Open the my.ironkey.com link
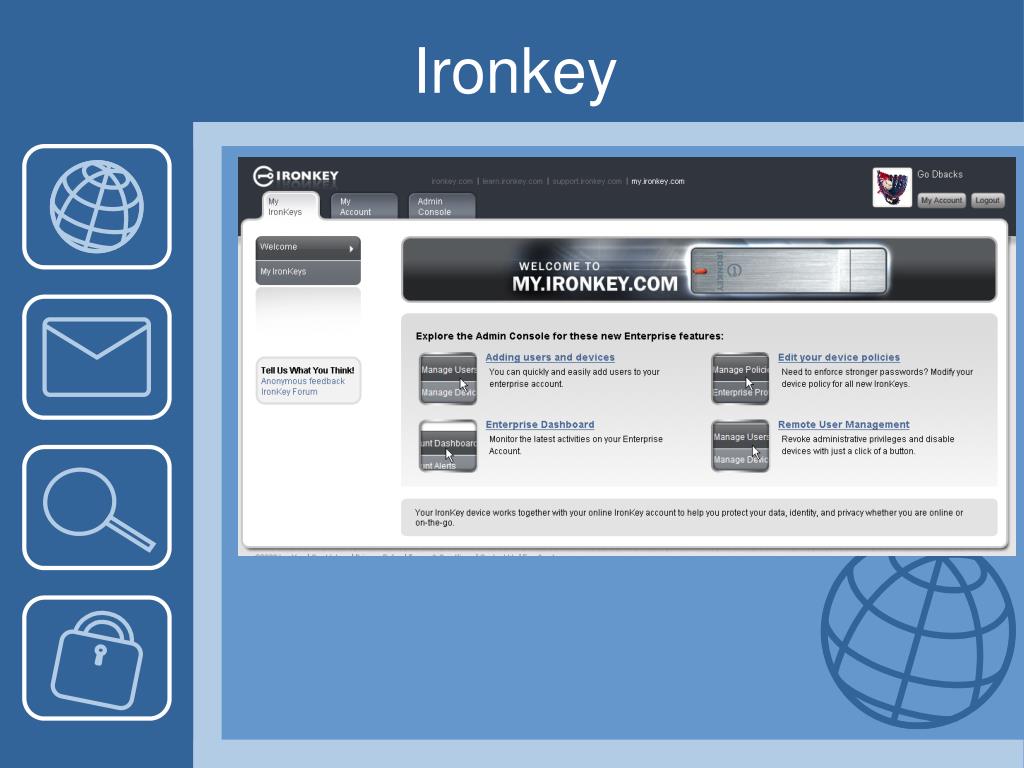Viewport: 1024px width, 768px height. click(x=658, y=182)
